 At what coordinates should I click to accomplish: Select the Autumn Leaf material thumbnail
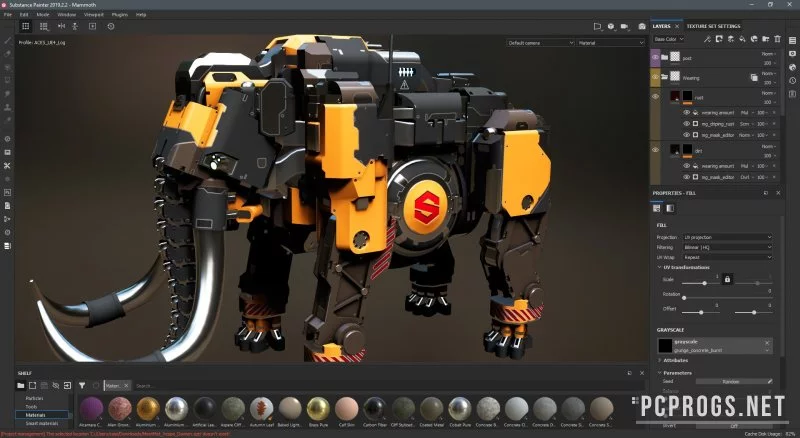pos(262,411)
